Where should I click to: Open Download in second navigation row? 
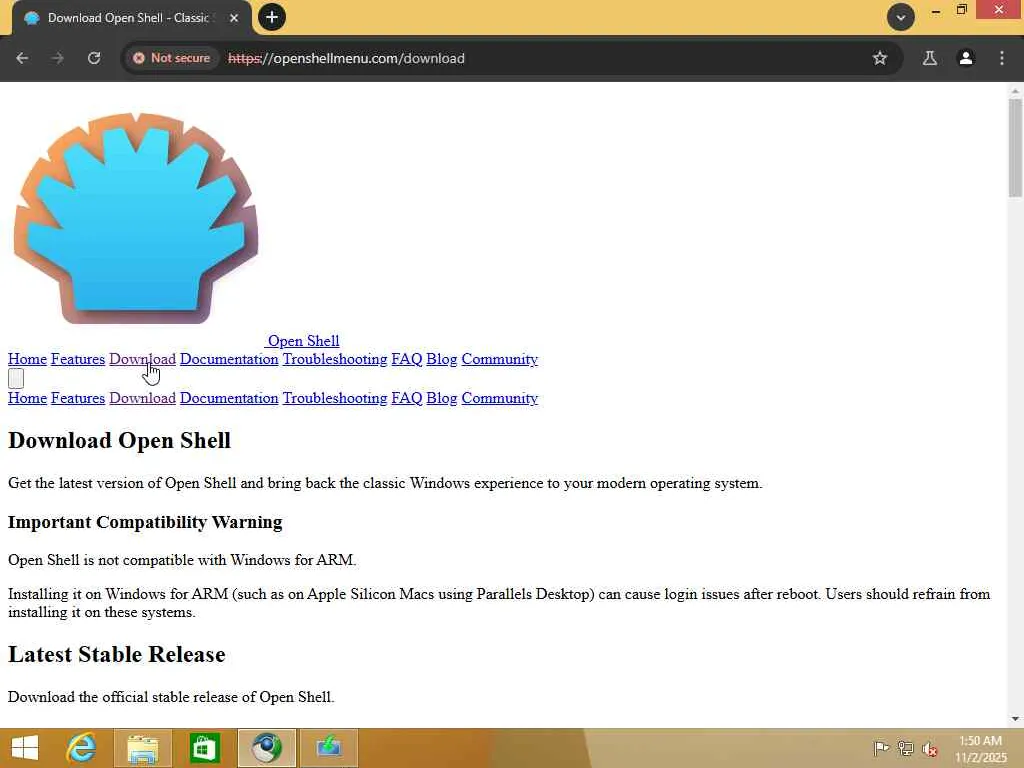[x=142, y=398]
